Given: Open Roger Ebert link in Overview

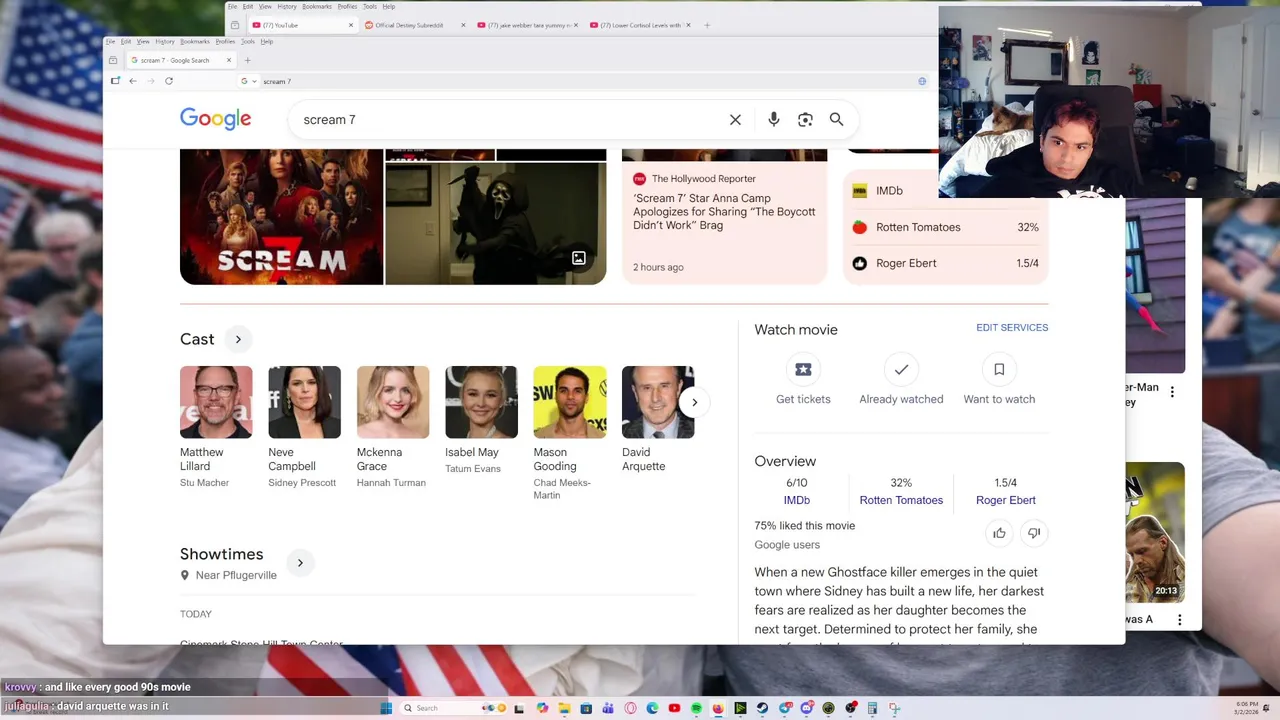Looking at the screenshot, I should pyautogui.click(x=1006, y=500).
